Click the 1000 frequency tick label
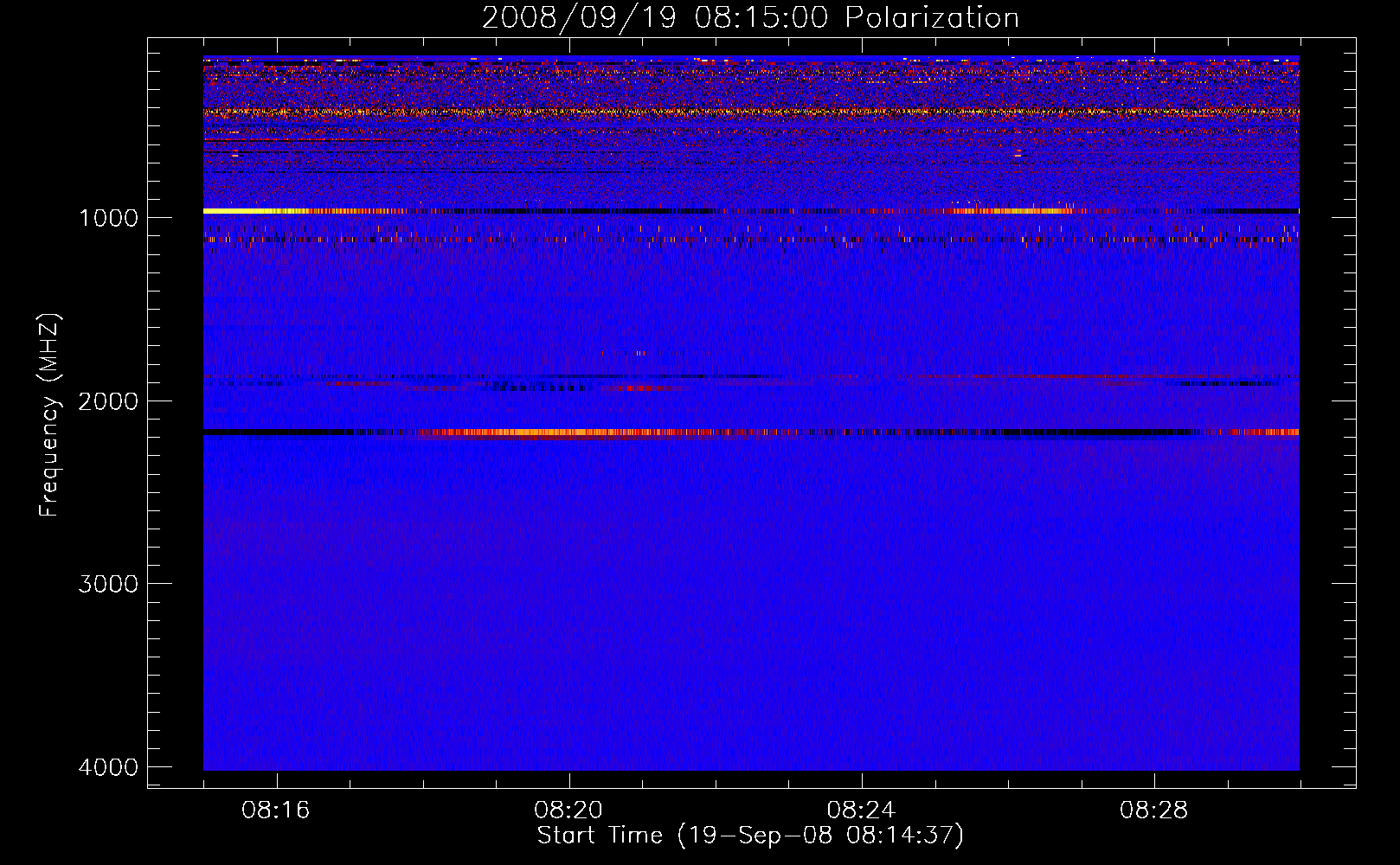Image resolution: width=1400 pixels, height=865 pixels. tap(108, 218)
